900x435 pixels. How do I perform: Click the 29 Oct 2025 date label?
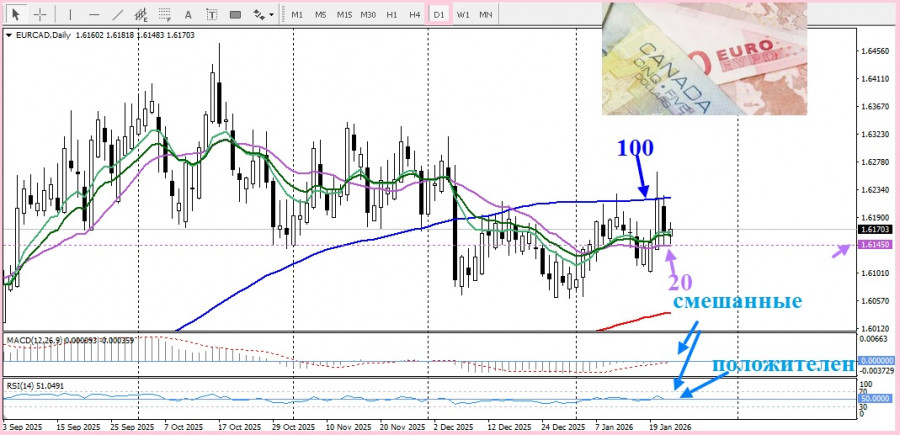(x=294, y=428)
